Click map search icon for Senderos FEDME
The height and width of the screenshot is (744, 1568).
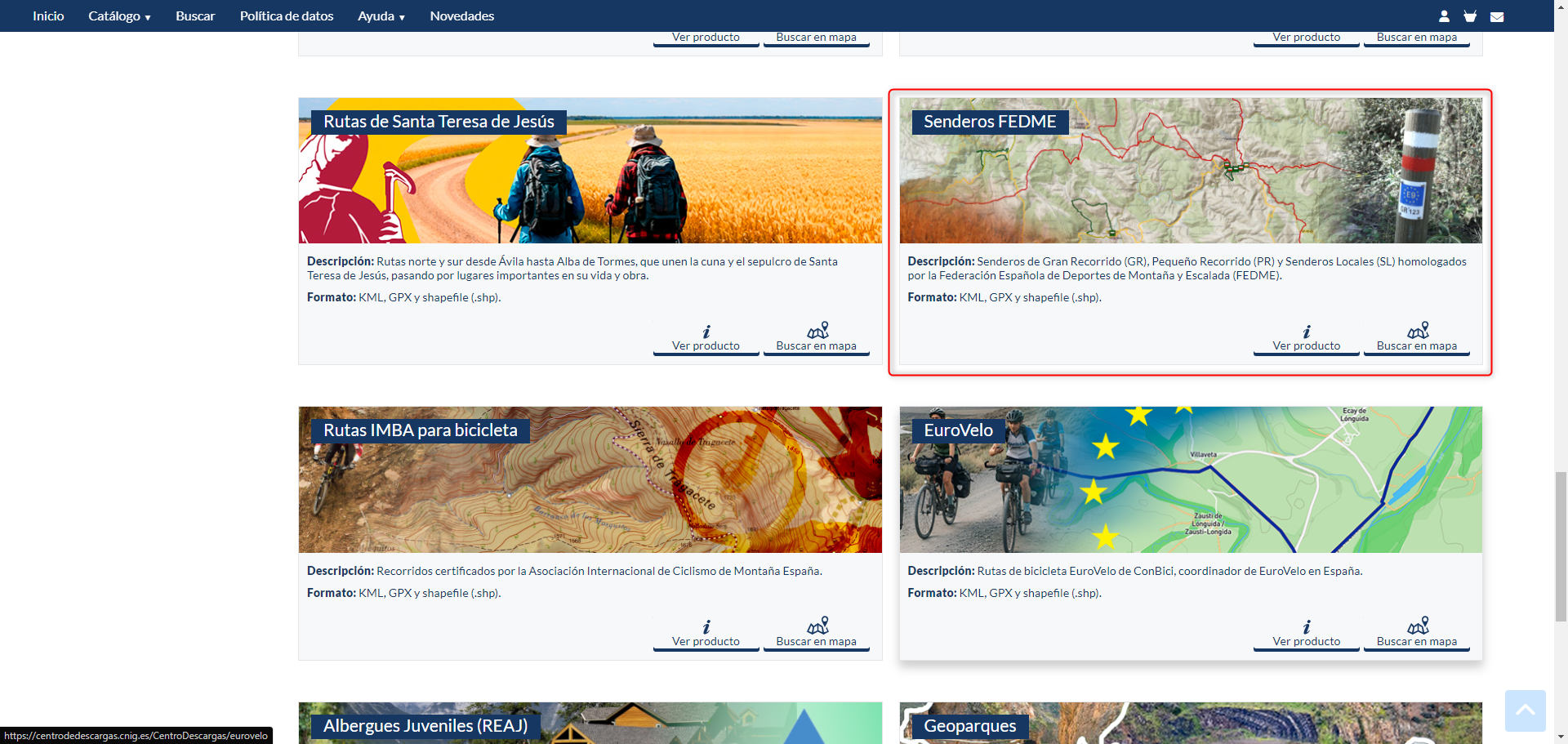point(1417,331)
